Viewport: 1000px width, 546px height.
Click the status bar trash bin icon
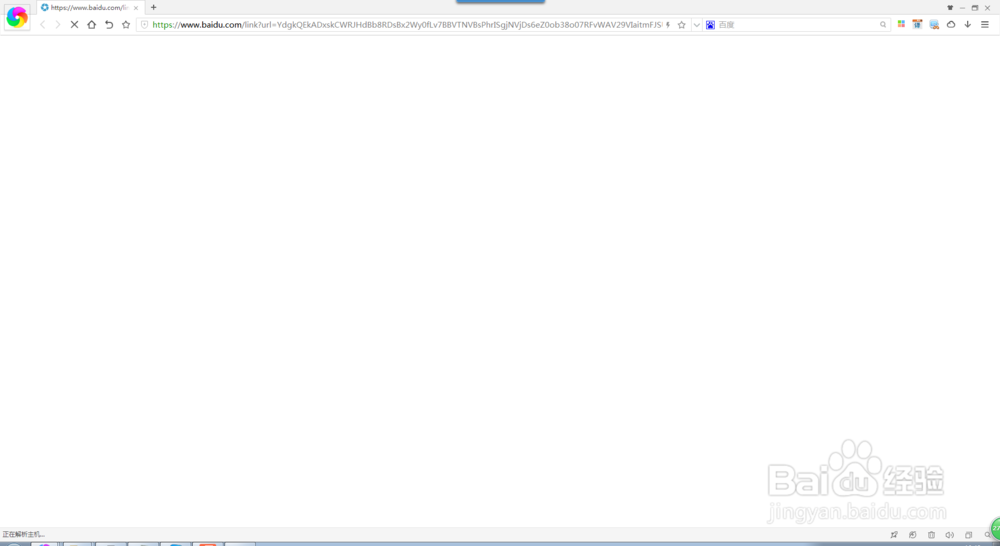[931, 535]
